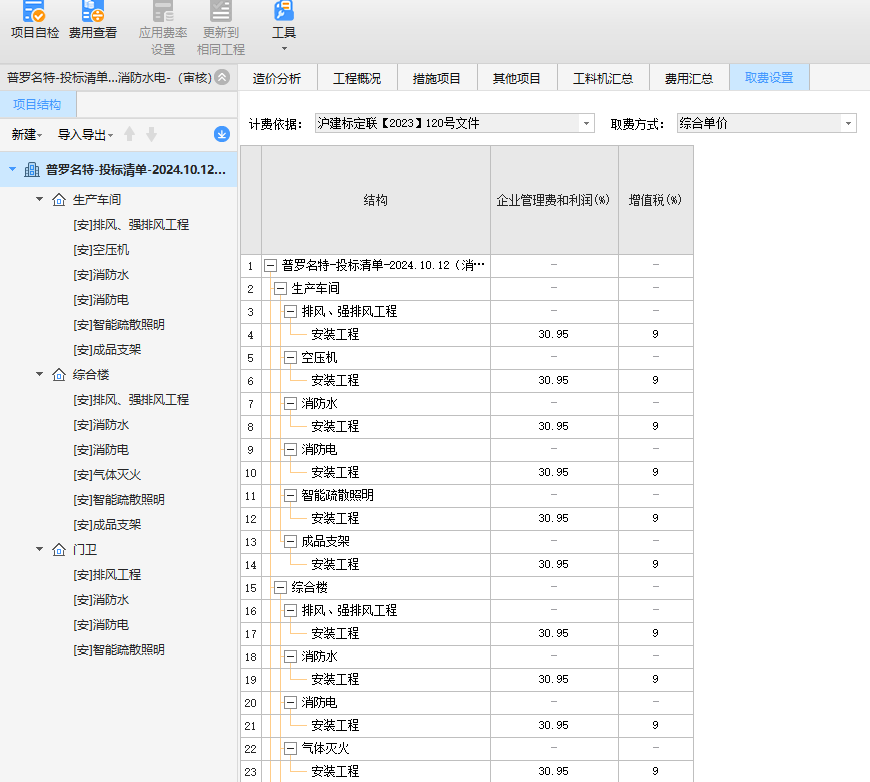Move item up with arrow icon
870x782 pixels.
point(129,134)
